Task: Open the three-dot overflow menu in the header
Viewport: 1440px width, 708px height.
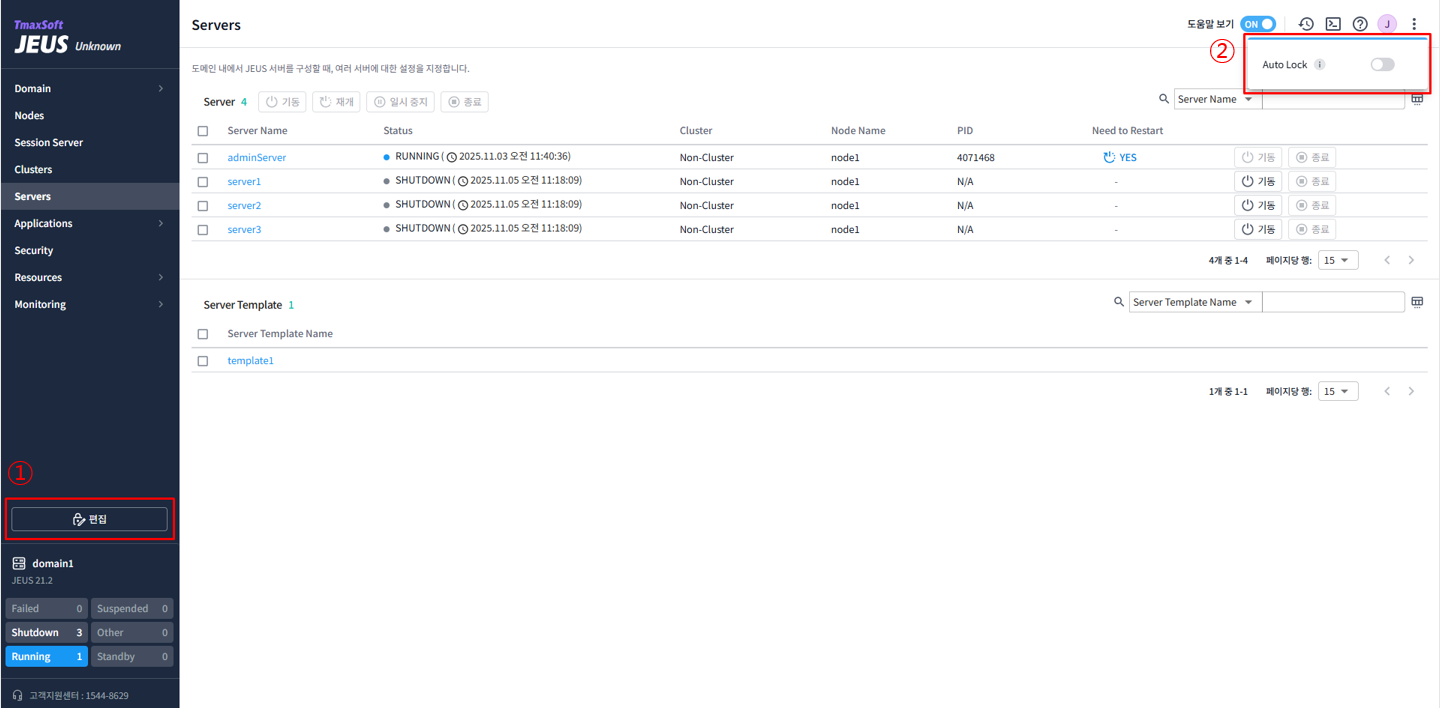Action: tap(1414, 23)
